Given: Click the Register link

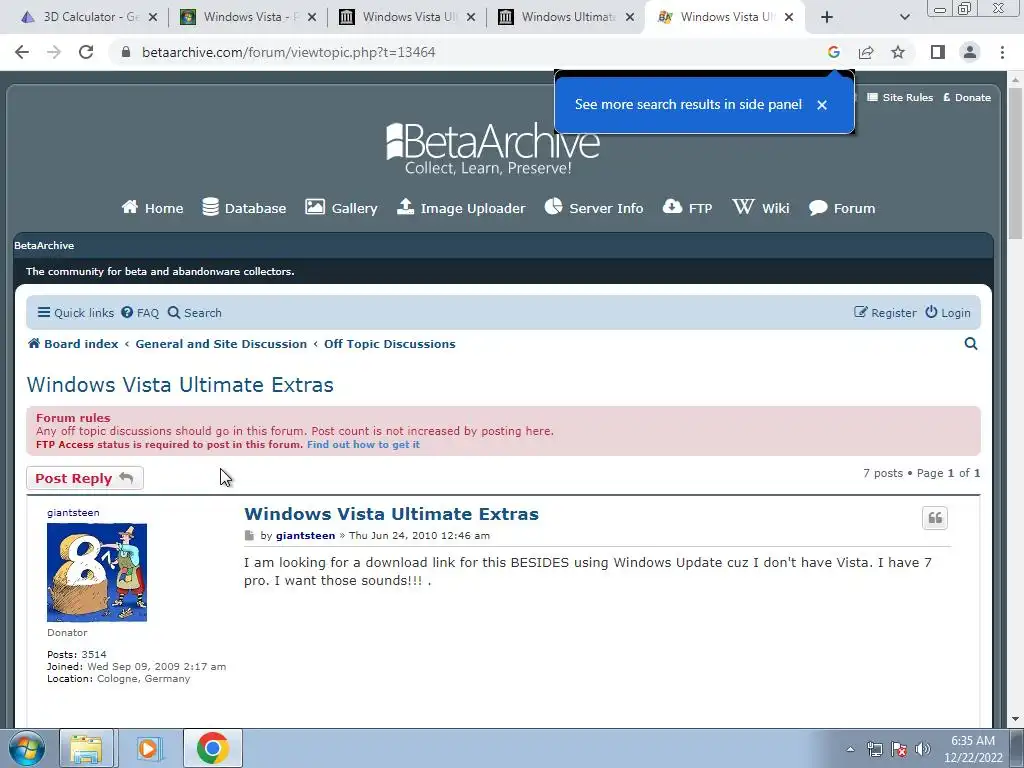Looking at the screenshot, I should pos(885,313).
